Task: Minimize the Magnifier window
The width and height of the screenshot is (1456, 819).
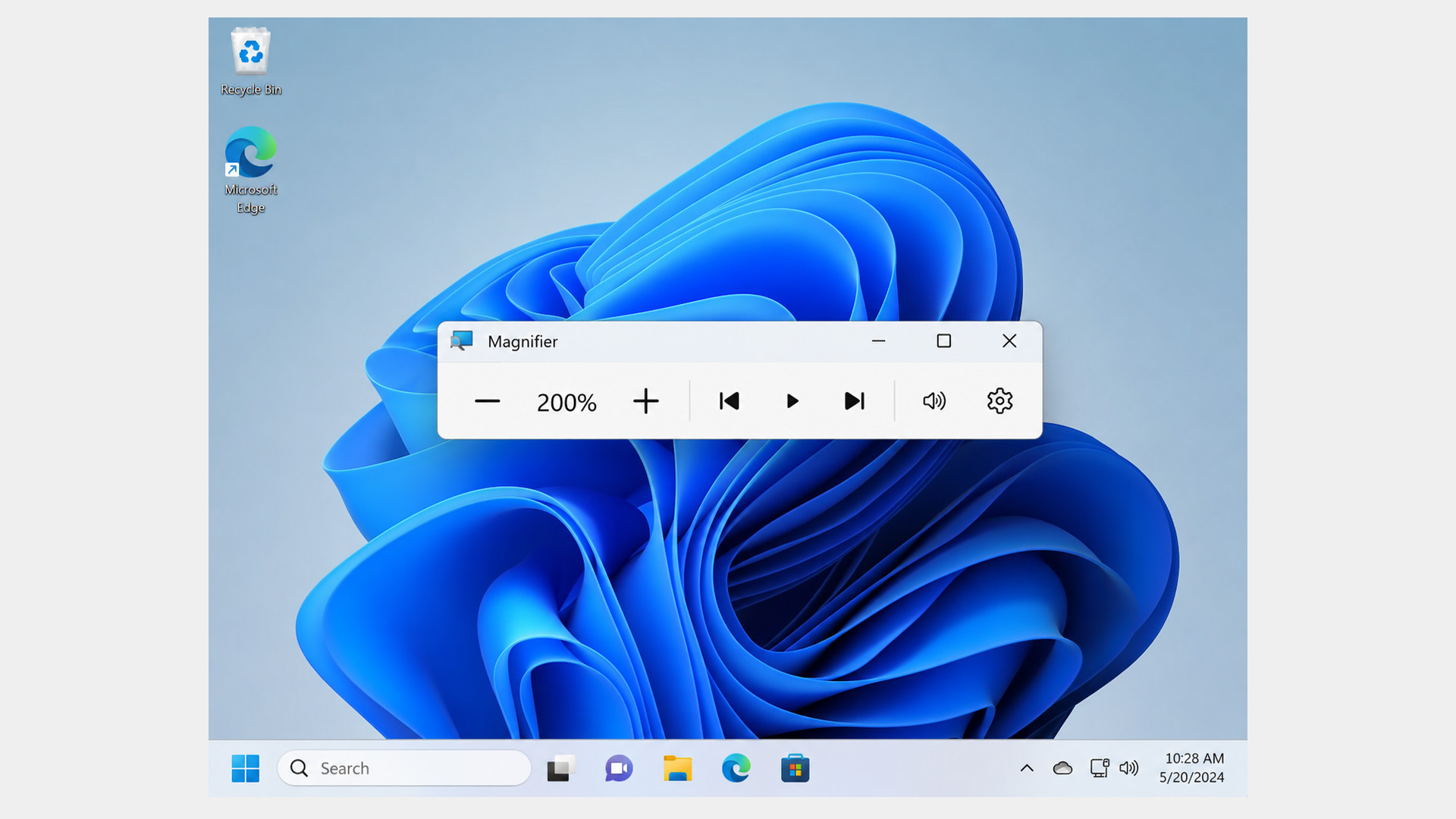Action: (x=879, y=341)
